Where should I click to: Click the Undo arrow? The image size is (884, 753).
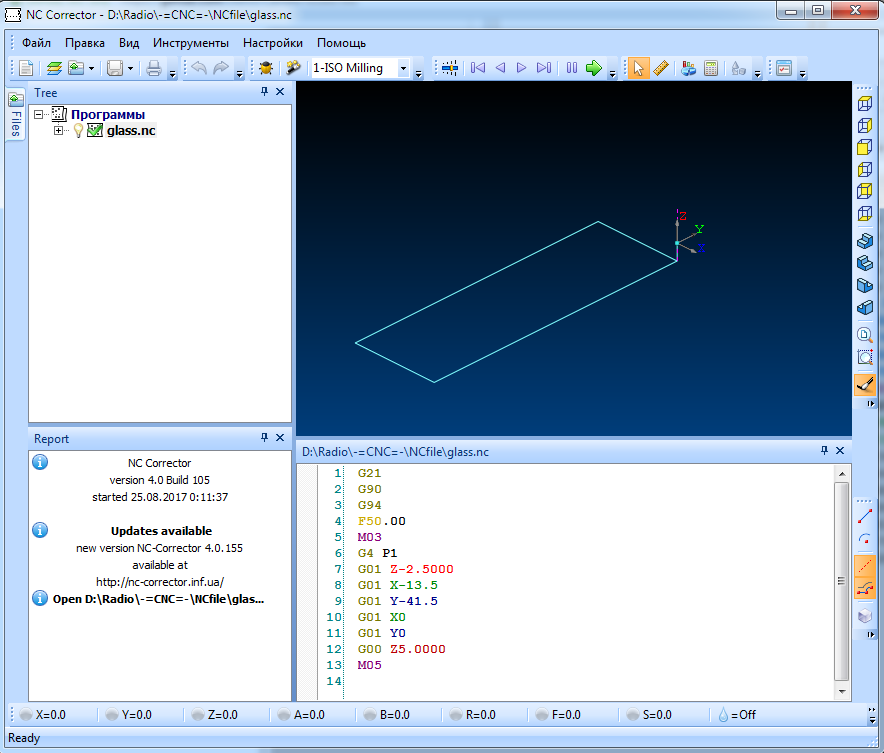[198, 68]
